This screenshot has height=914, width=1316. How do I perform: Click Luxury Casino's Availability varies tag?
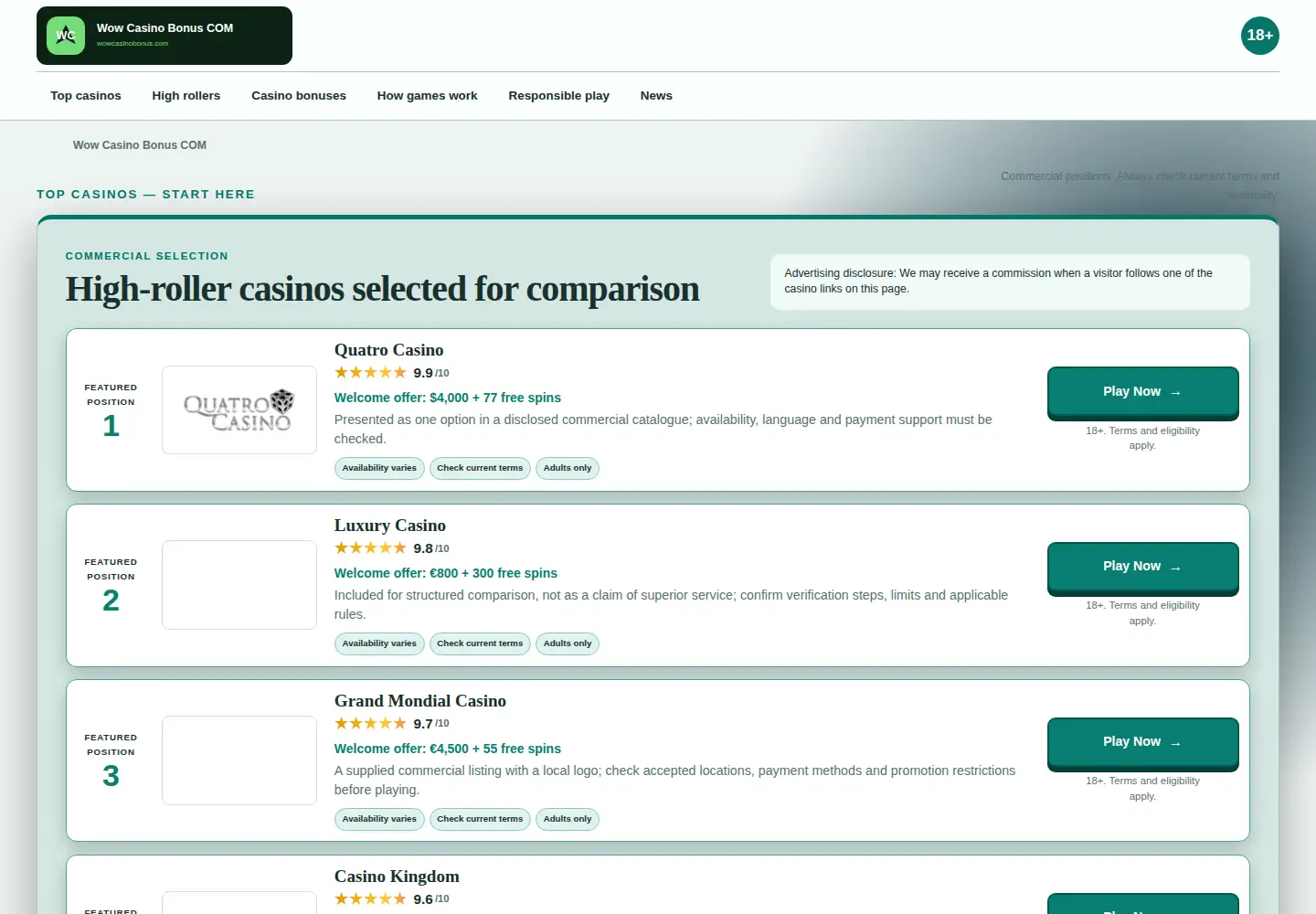coord(379,643)
